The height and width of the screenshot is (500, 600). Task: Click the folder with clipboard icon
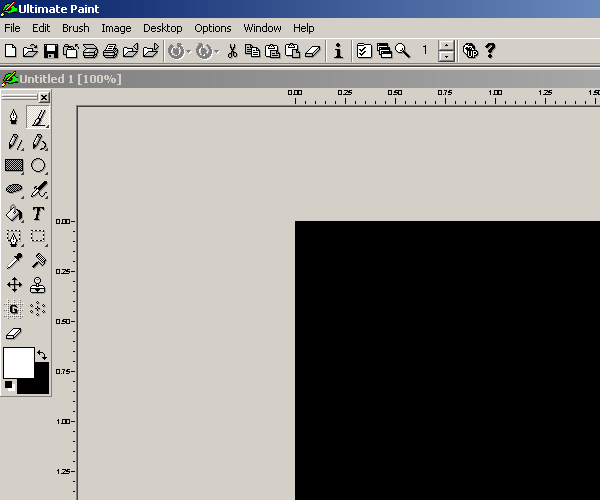[x=70, y=51]
